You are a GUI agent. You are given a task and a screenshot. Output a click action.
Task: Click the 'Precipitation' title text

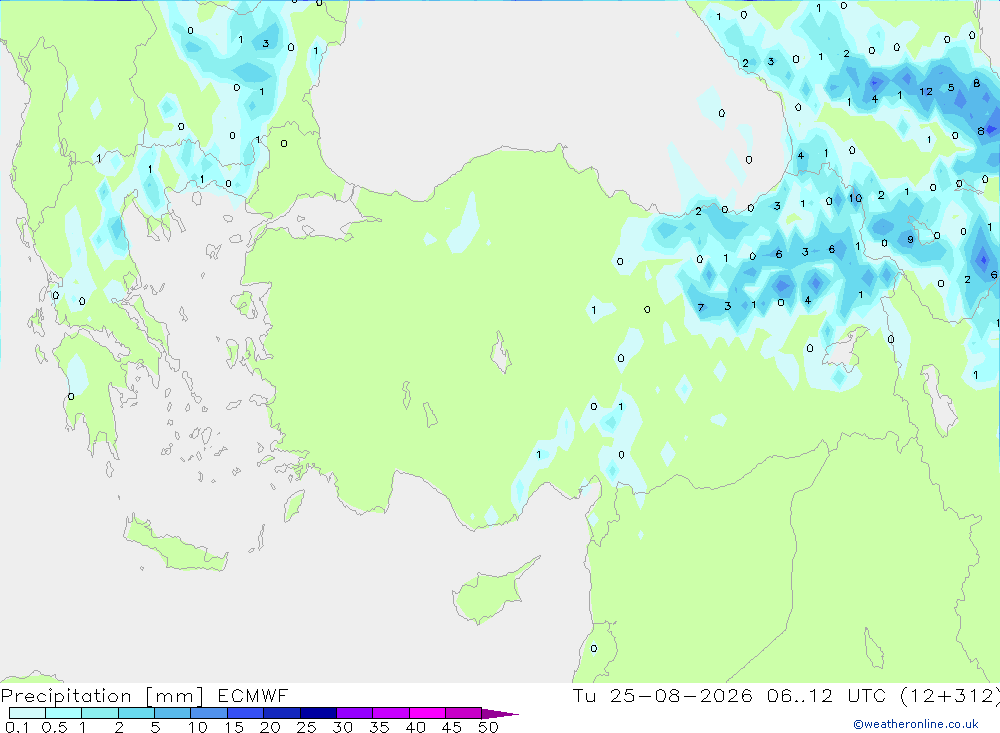[x=66, y=696]
